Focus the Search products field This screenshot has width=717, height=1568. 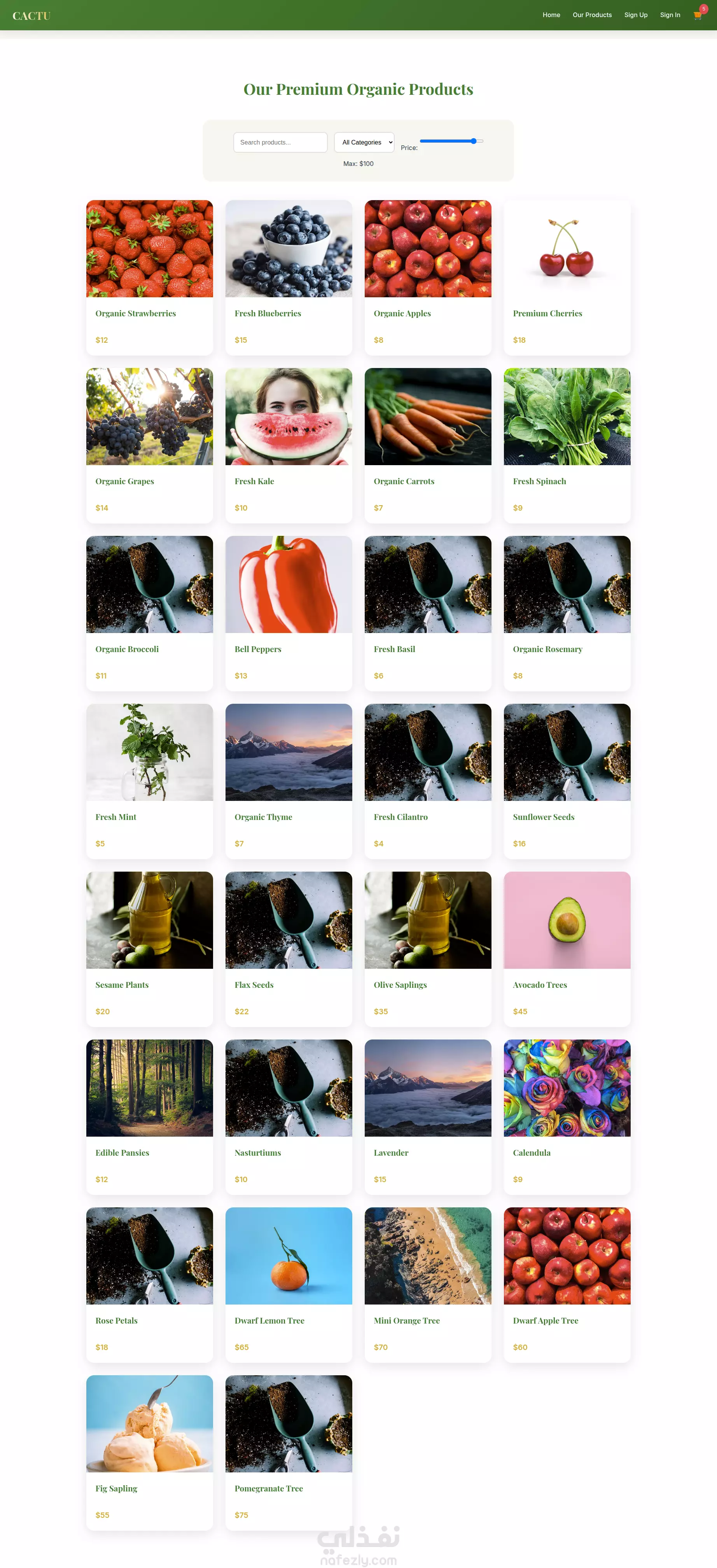[x=280, y=143]
